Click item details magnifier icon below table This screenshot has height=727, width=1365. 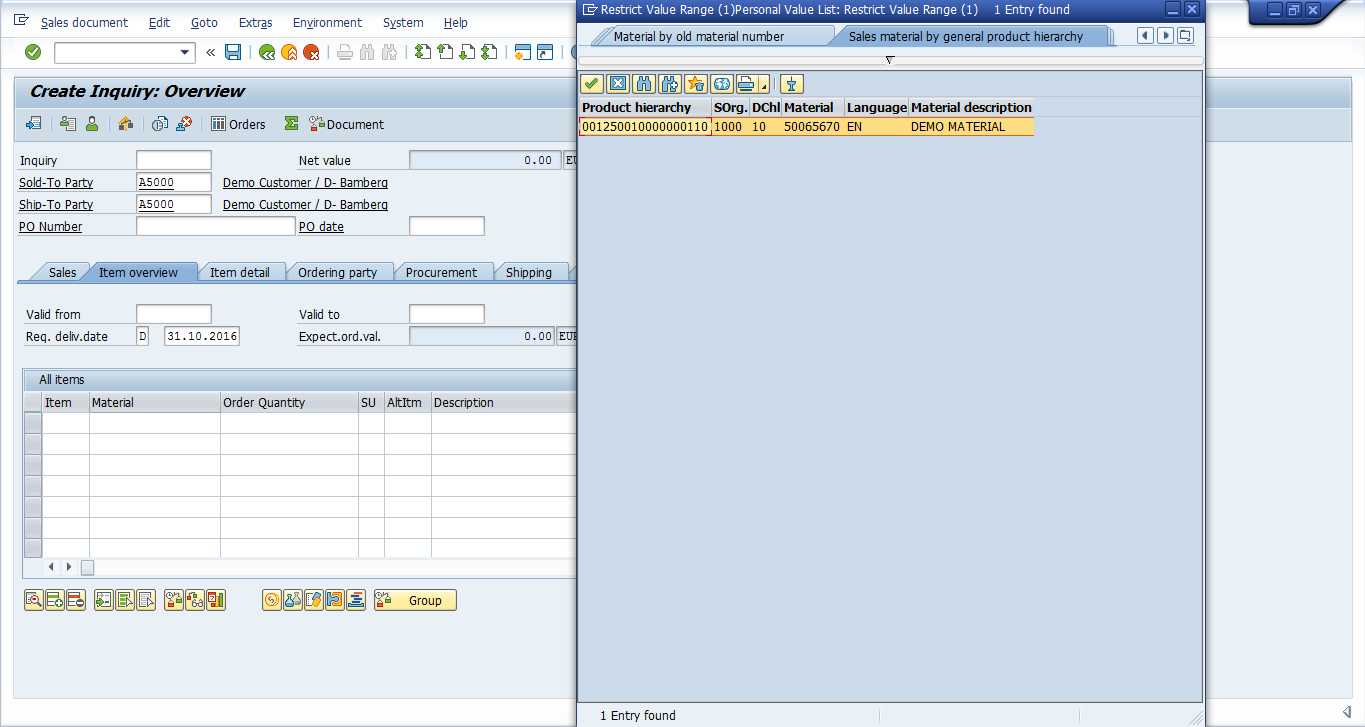point(34,600)
